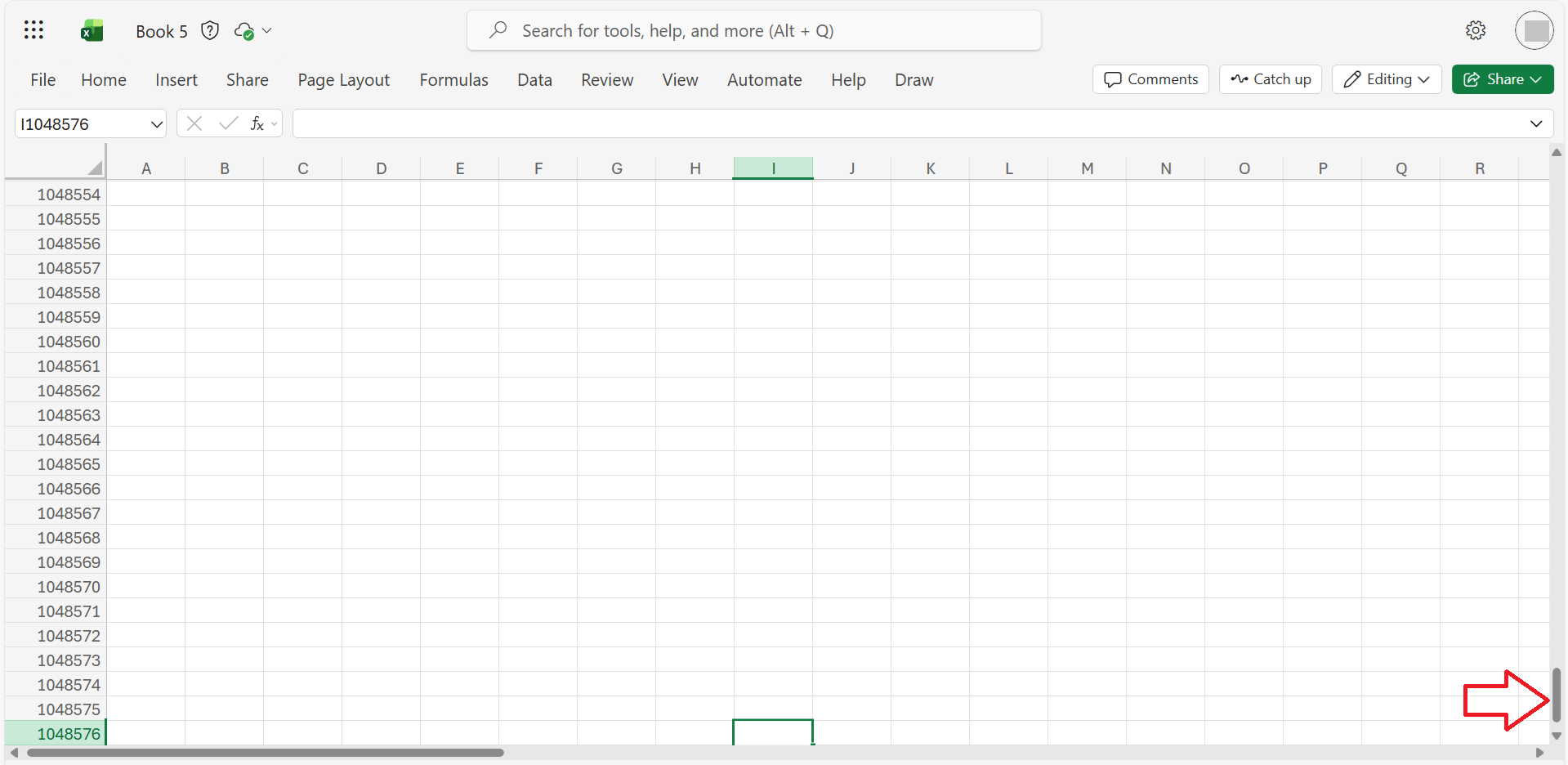This screenshot has width=1568, height=765.
Task: Switch to the View tab
Action: tap(680, 80)
